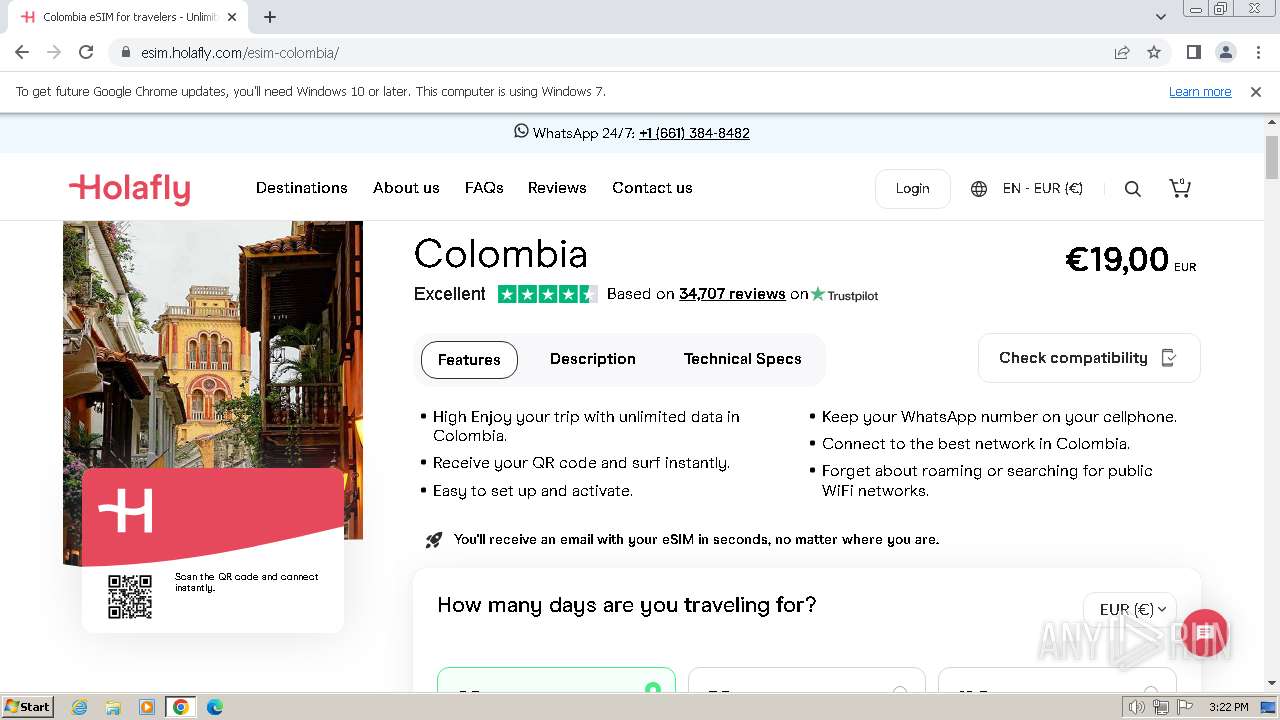Click Check compatibility button
The height and width of the screenshot is (720, 1280).
pyautogui.click(x=1089, y=358)
